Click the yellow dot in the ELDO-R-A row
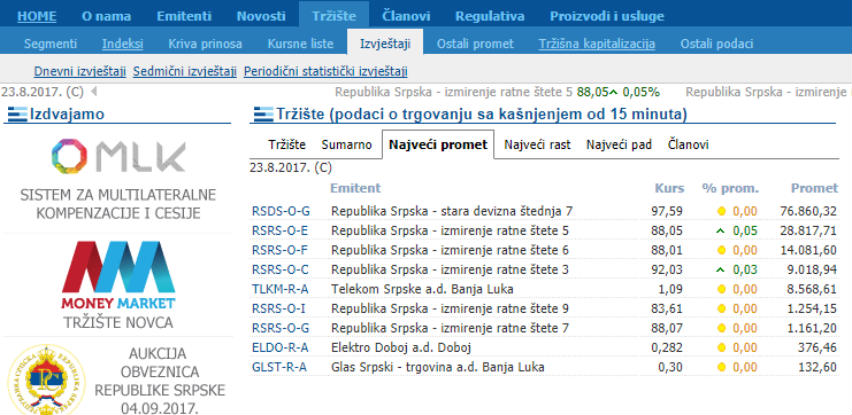The height and width of the screenshot is (415, 852). point(721,348)
